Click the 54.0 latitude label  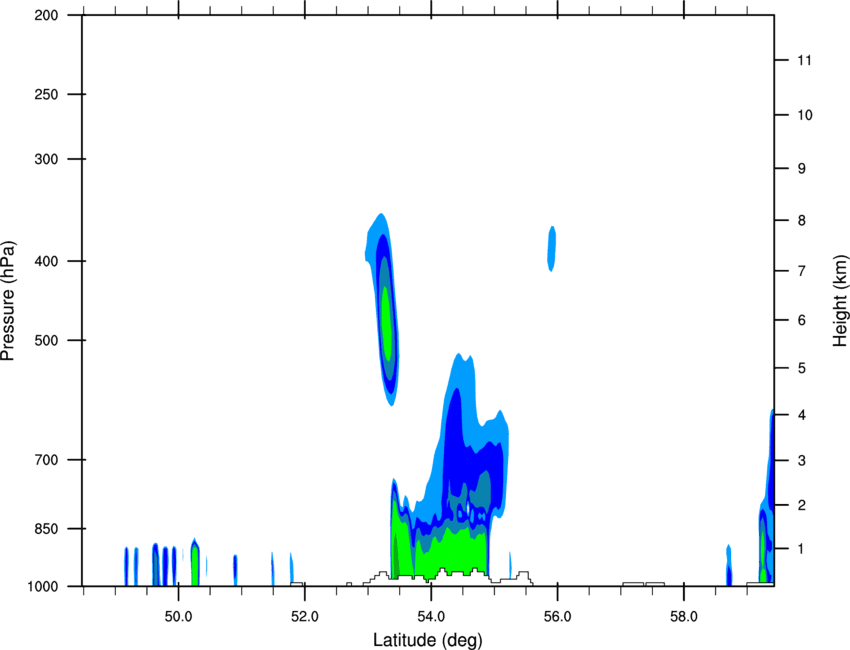(x=432, y=617)
